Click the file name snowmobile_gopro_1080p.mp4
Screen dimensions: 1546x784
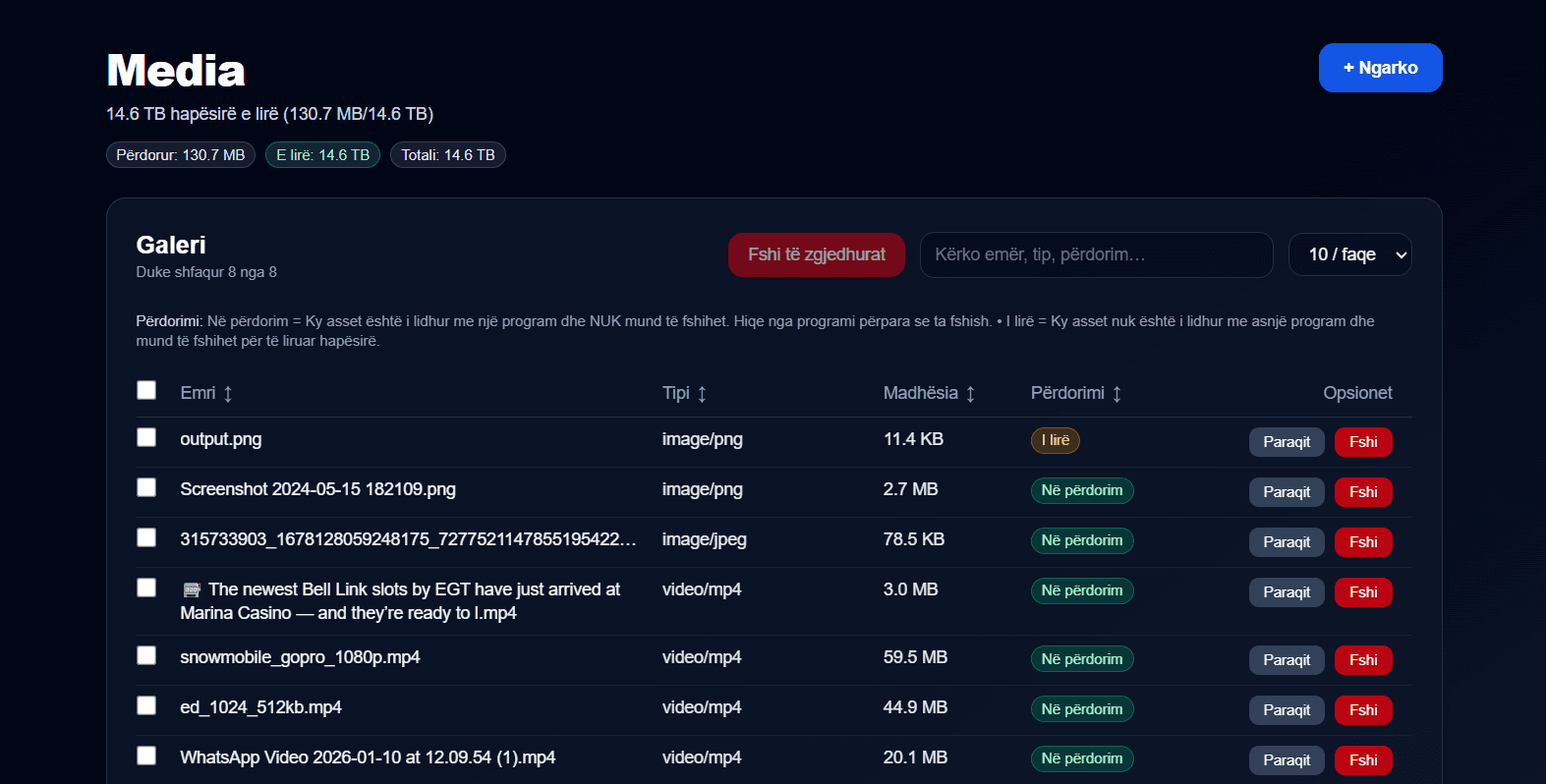coord(300,657)
